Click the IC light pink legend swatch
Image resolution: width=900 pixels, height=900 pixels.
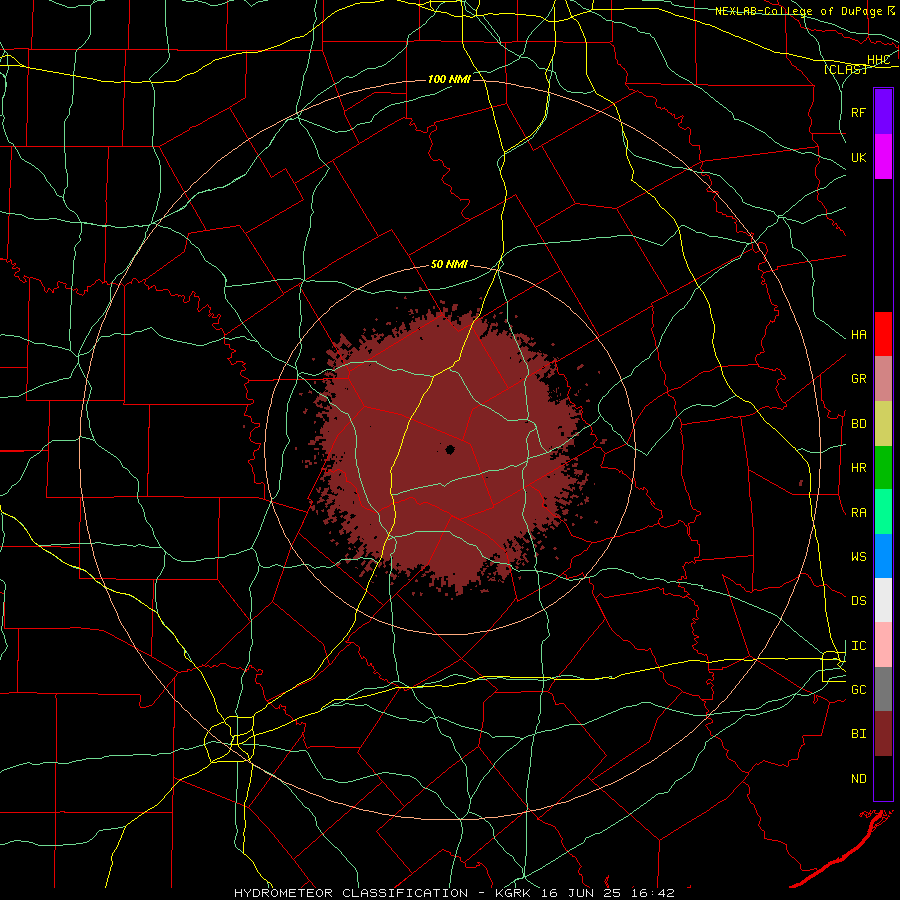pos(883,645)
